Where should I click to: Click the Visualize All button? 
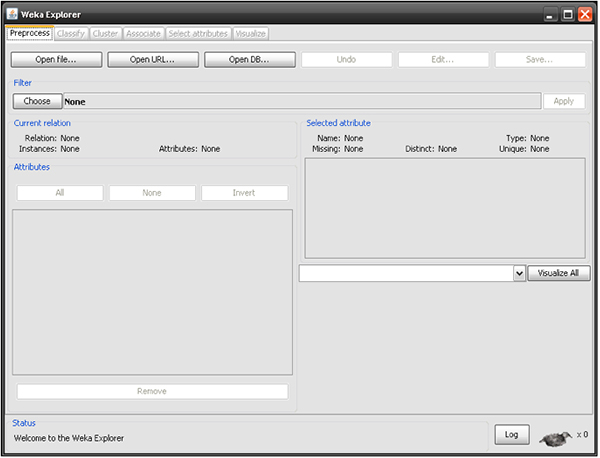point(559,273)
